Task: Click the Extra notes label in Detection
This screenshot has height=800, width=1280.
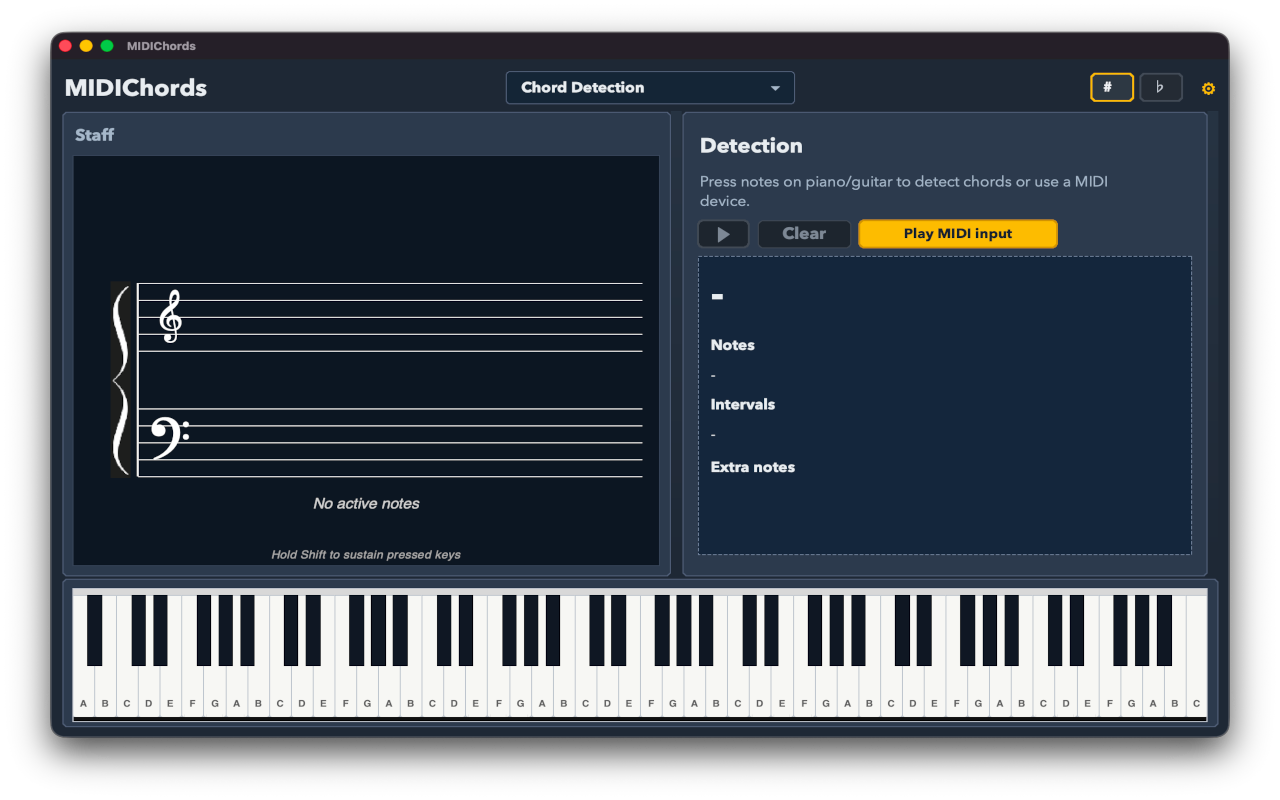Action: 753,466
